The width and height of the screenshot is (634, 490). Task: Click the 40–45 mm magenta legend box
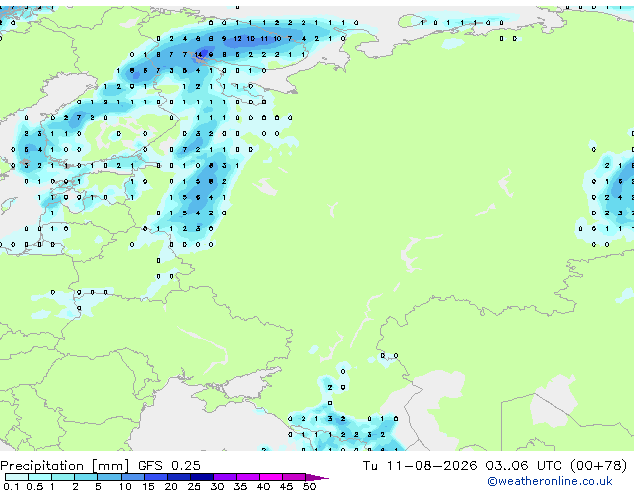pyautogui.click(x=271, y=477)
